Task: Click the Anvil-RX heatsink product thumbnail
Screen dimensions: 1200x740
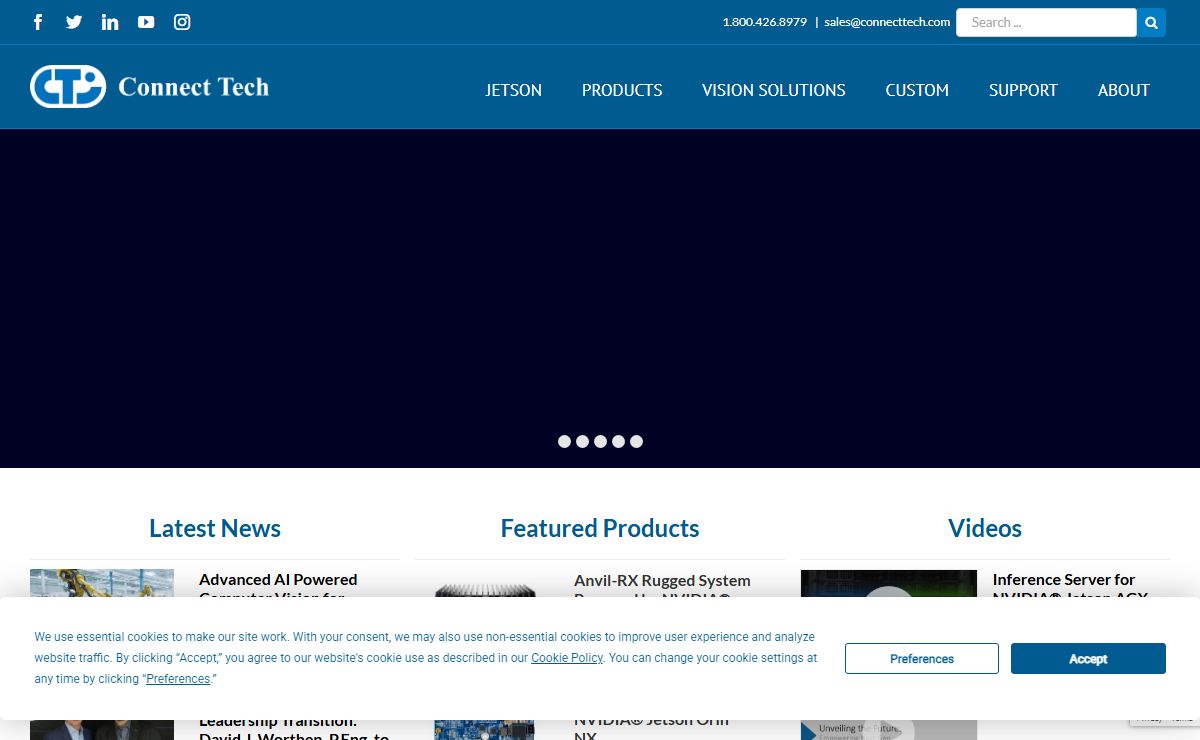Action: click(x=485, y=590)
